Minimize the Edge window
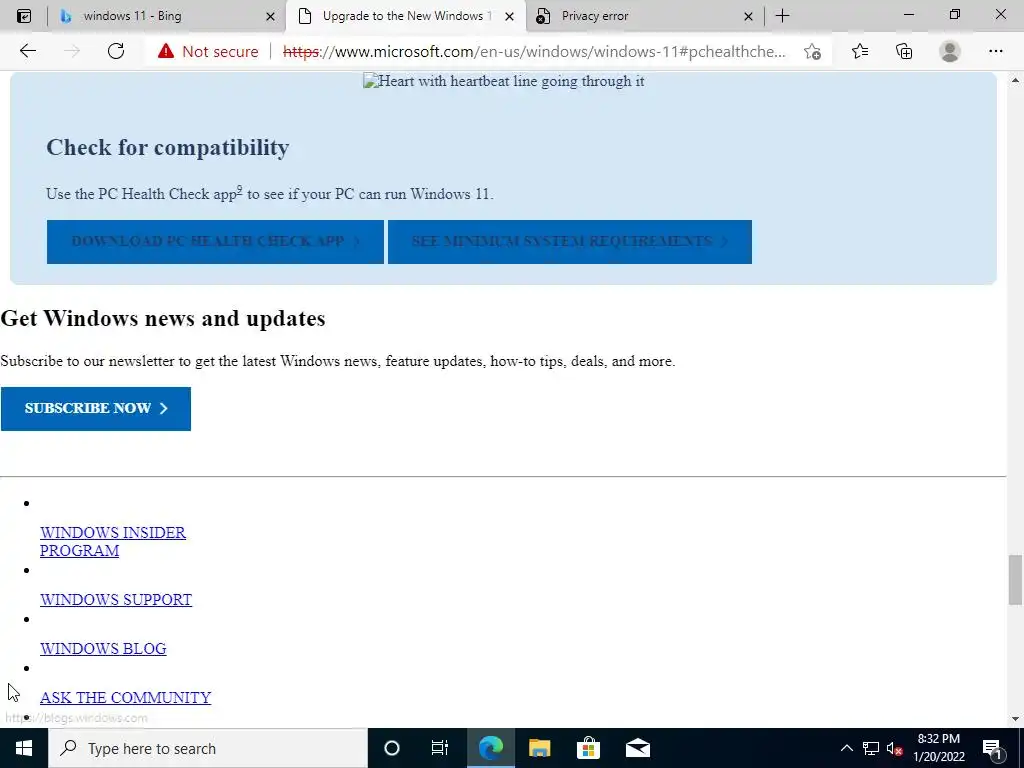This screenshot has width=1024, height=768. (x=909, y=15)
